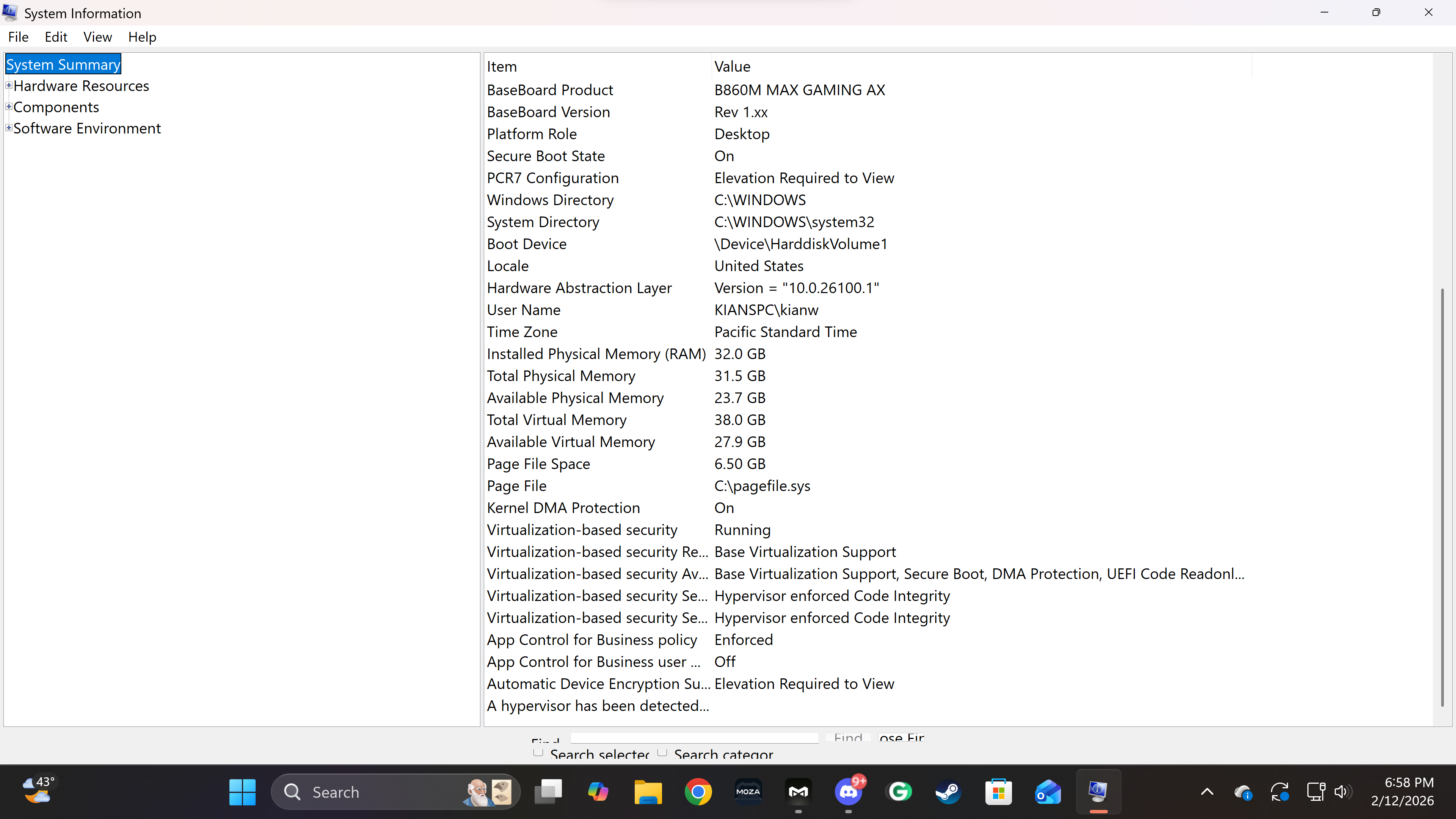Expand the Hardware Resources tree node
The image size is (1456, 819).
[8, 85]
